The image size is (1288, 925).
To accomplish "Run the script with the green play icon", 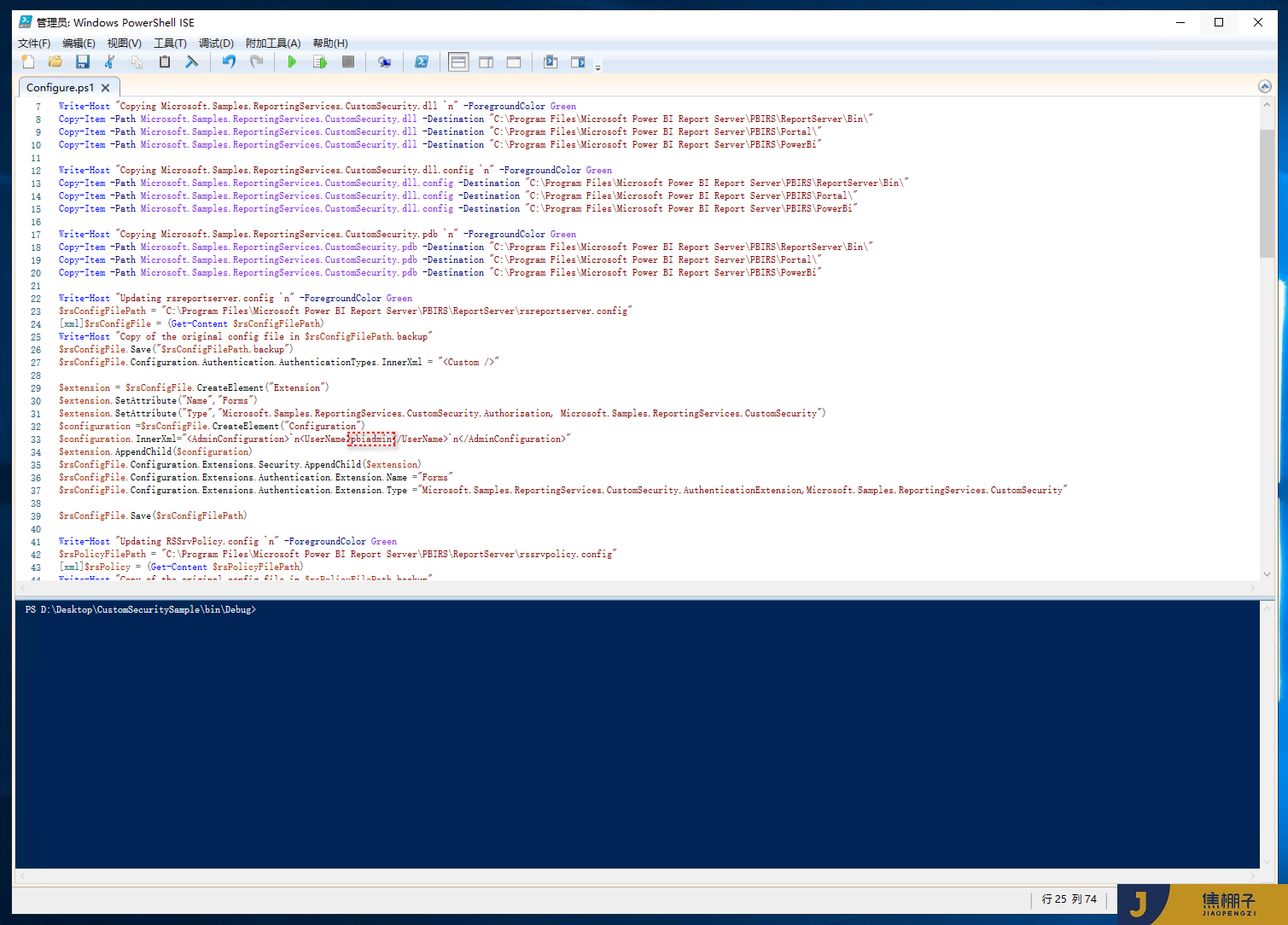I will (x=292, y=61).
